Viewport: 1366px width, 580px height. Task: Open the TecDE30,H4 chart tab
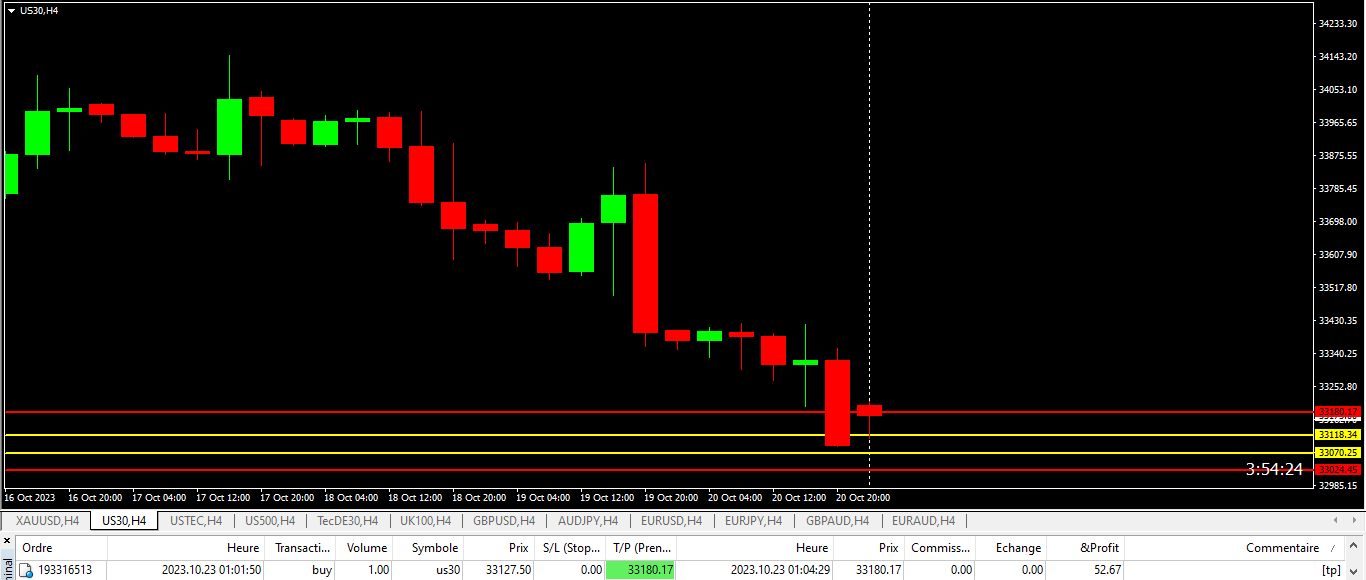click(347, 521)
